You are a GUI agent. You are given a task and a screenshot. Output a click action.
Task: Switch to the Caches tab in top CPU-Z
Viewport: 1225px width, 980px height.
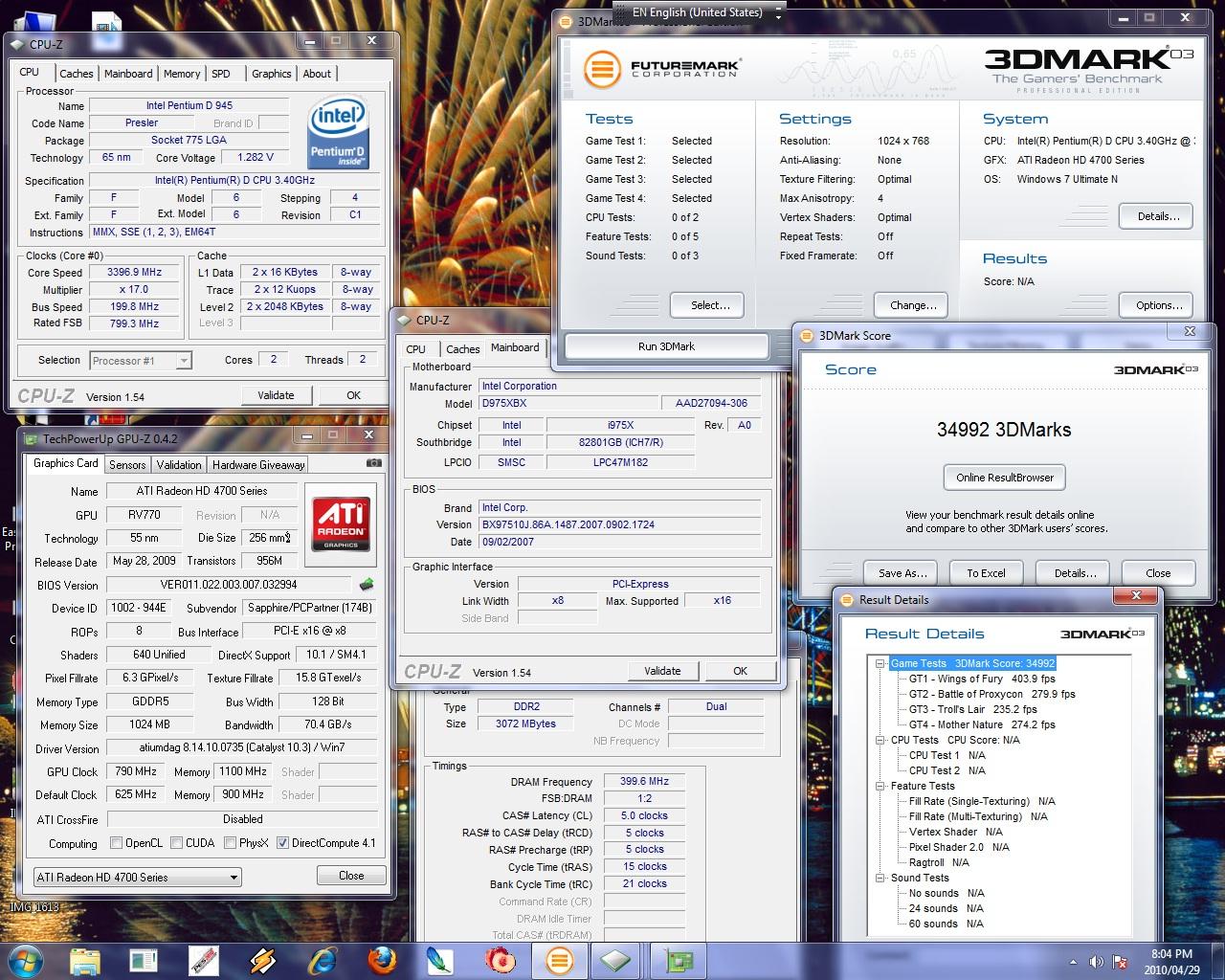point(77,74)
